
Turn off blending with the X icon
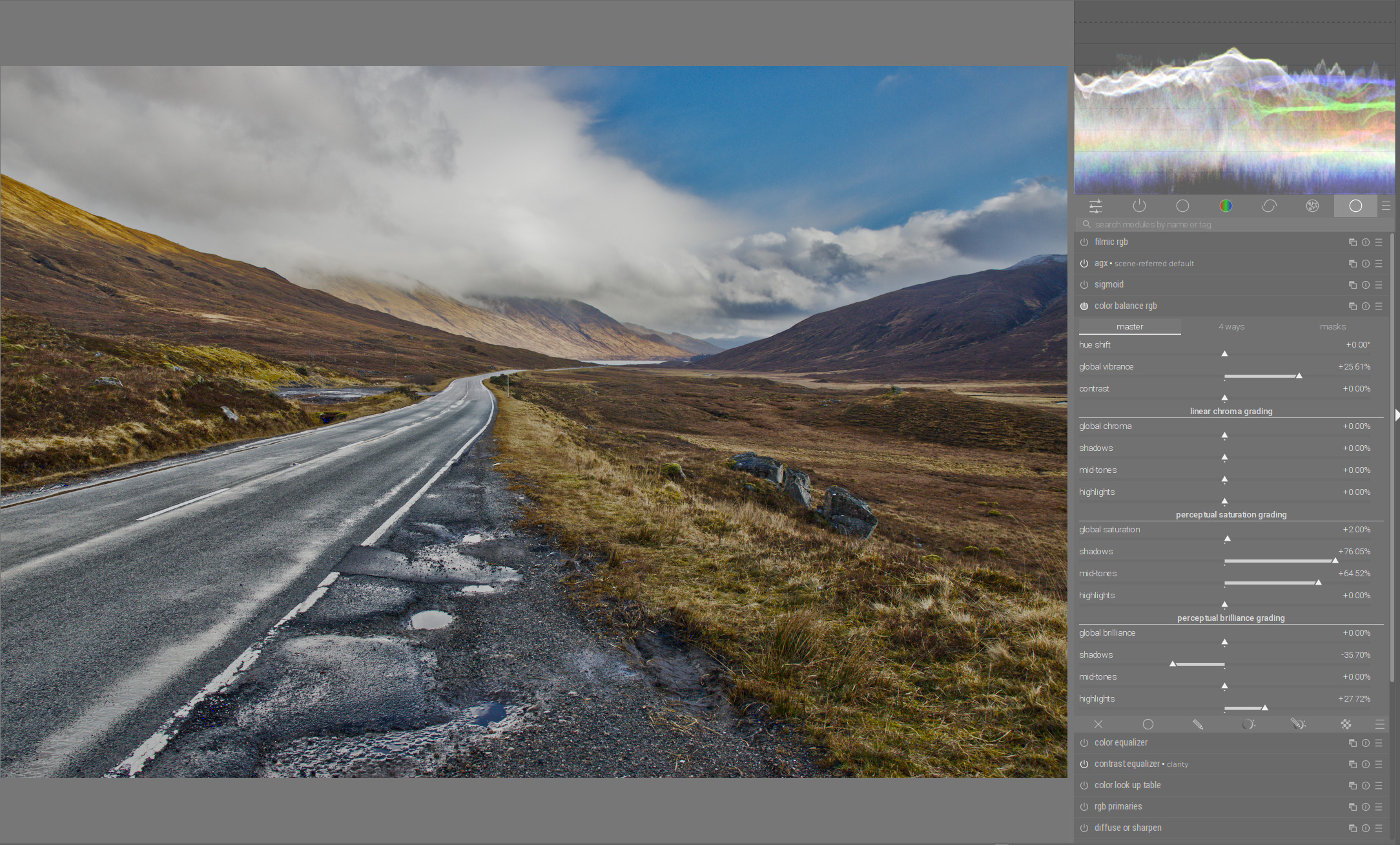coord(1098,724)
